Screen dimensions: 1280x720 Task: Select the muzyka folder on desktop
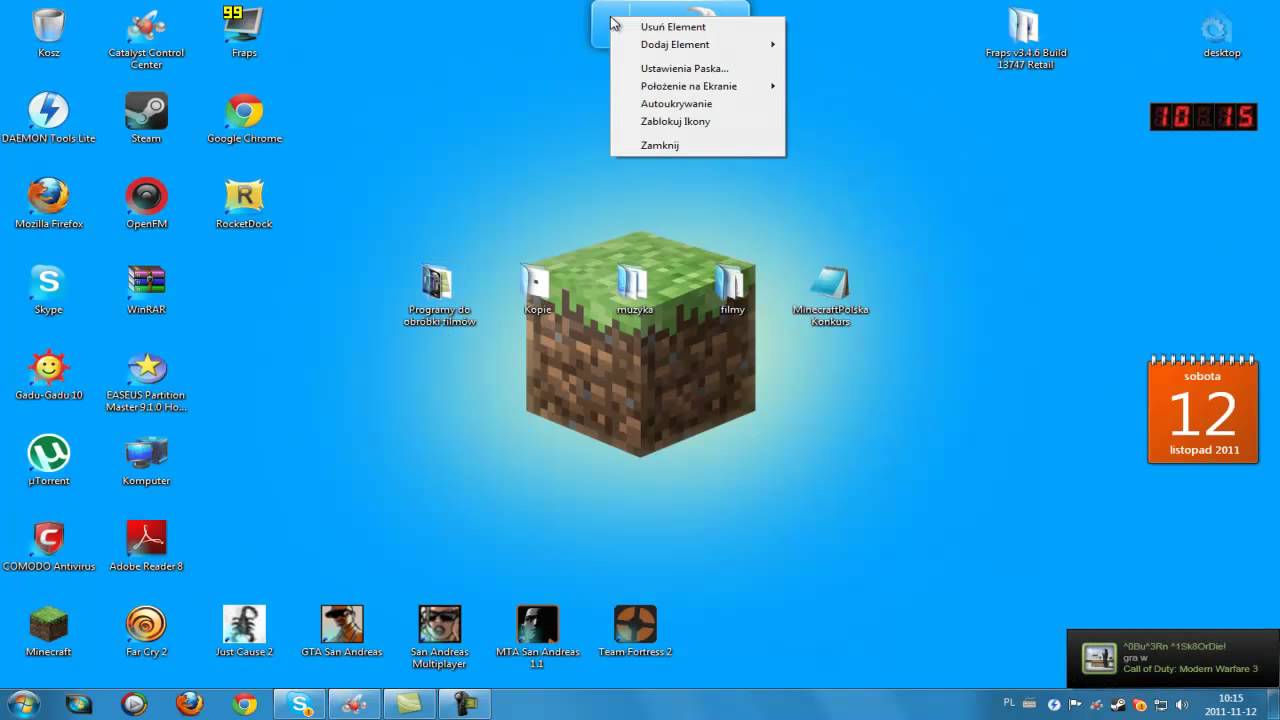(x=634, y=290)
